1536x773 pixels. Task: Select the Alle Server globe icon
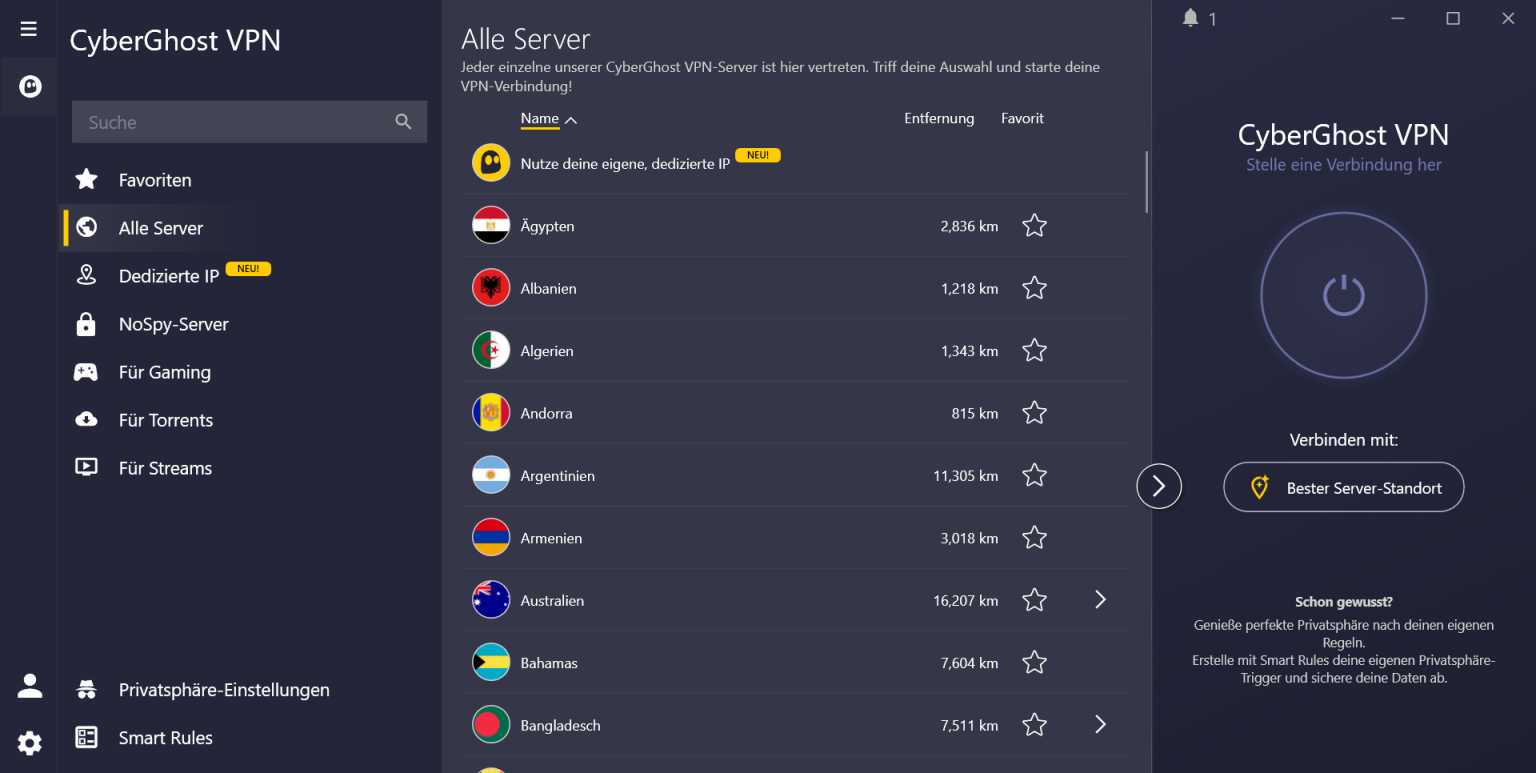(x=86, y=227)
